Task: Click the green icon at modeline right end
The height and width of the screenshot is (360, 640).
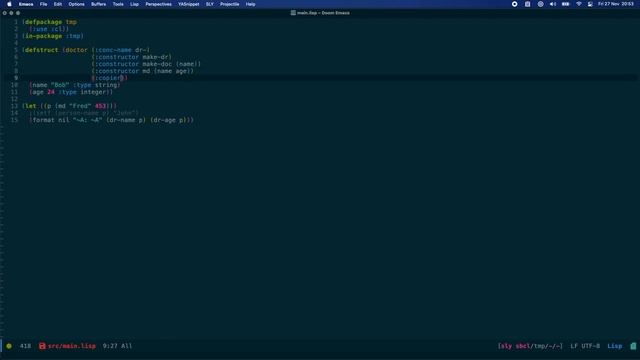Action: point(633,346)
